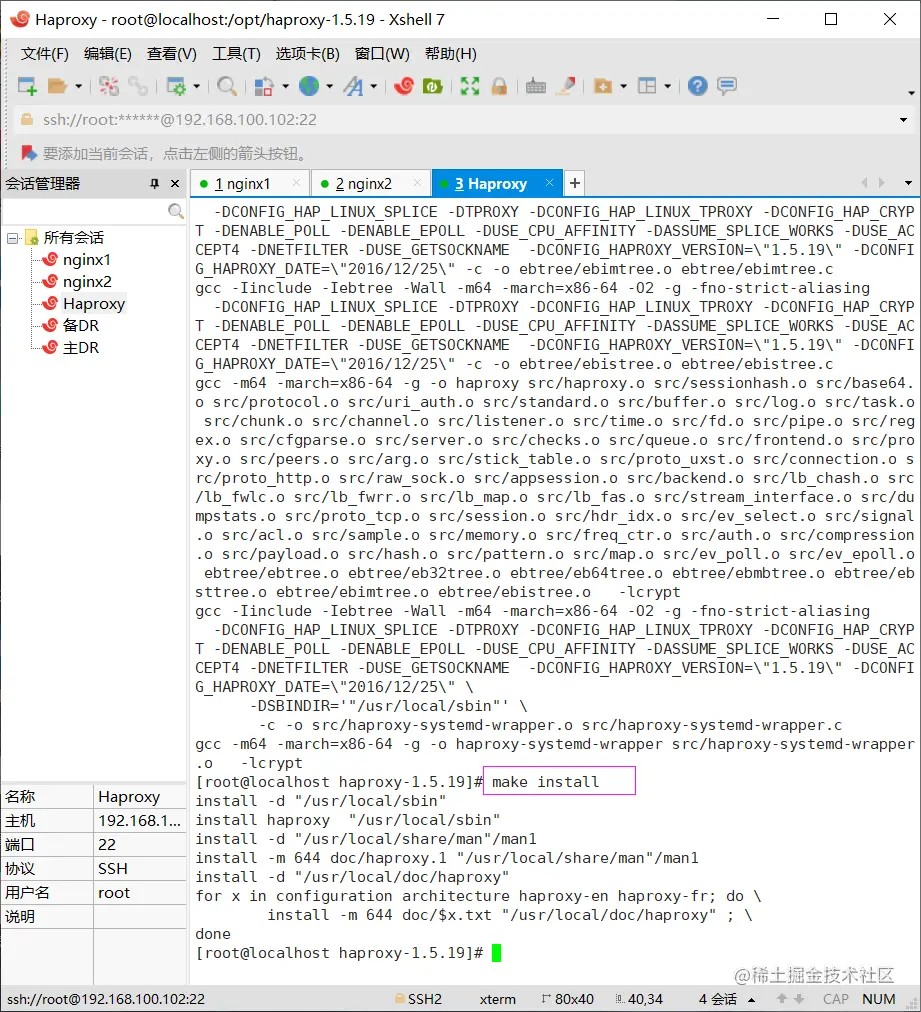Screen dimensions: 921x1012
Task: Click the layout panes toolbar icon
Action: (647, 86)
